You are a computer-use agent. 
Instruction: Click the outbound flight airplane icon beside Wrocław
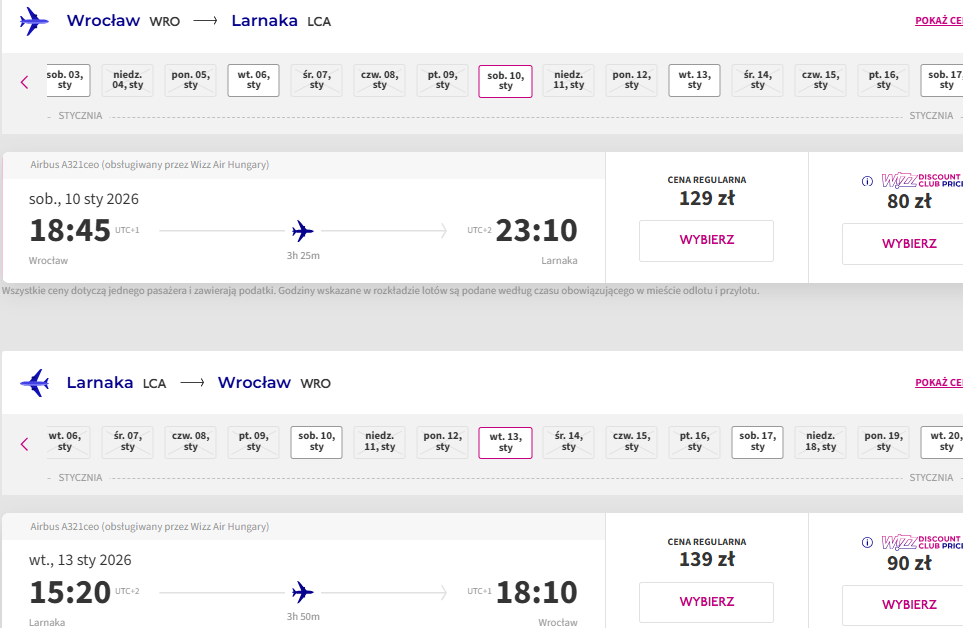click(34, 21)
